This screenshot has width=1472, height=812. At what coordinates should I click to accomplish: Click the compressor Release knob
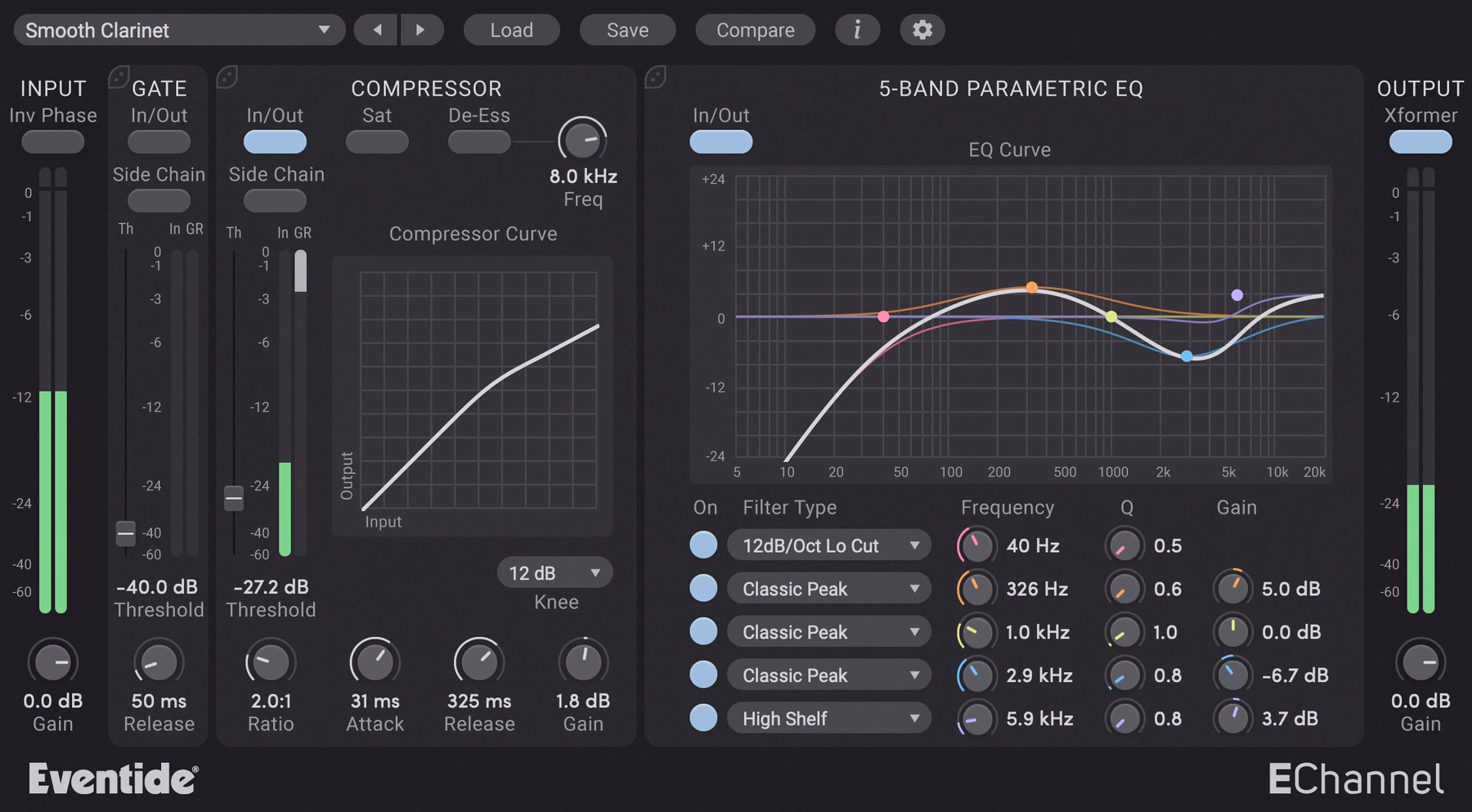pyautogui.click(x=479, y=662)
